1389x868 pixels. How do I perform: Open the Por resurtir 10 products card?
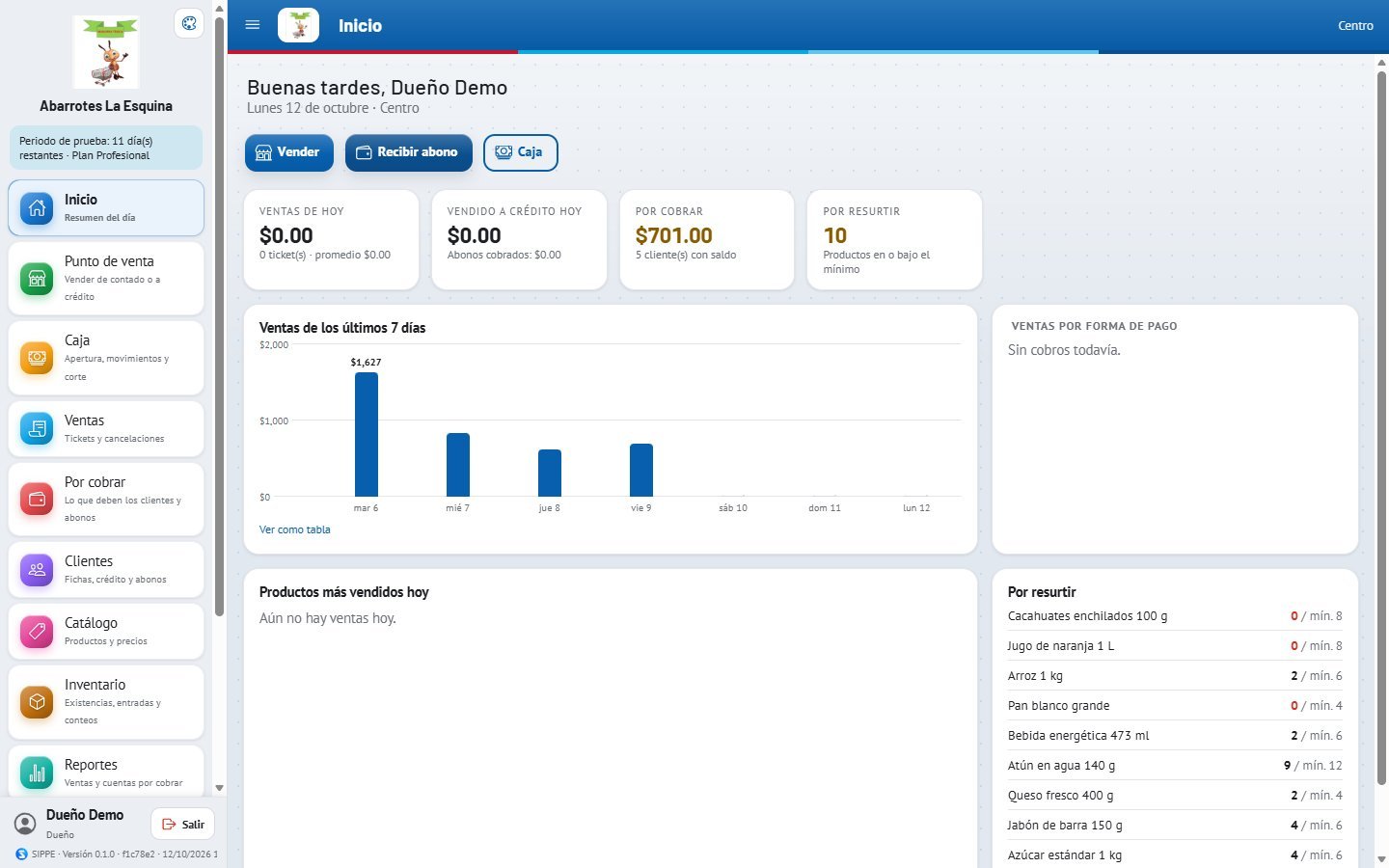click(894, 239)
